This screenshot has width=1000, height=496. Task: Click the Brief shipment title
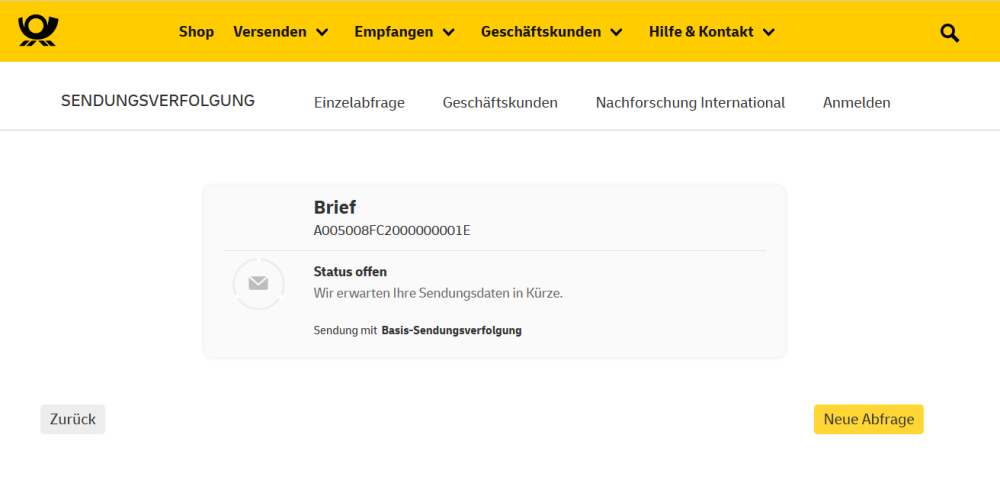(x=335, y=208)
